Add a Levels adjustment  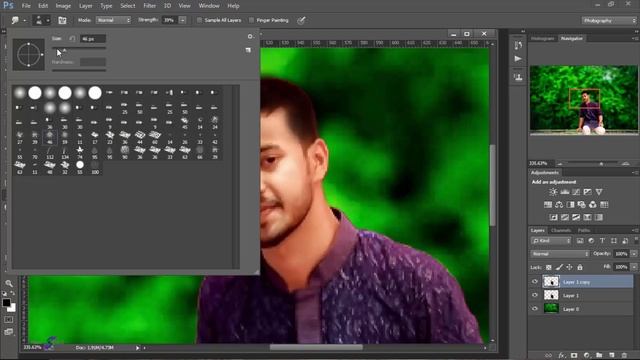click(x=564, y=192)
